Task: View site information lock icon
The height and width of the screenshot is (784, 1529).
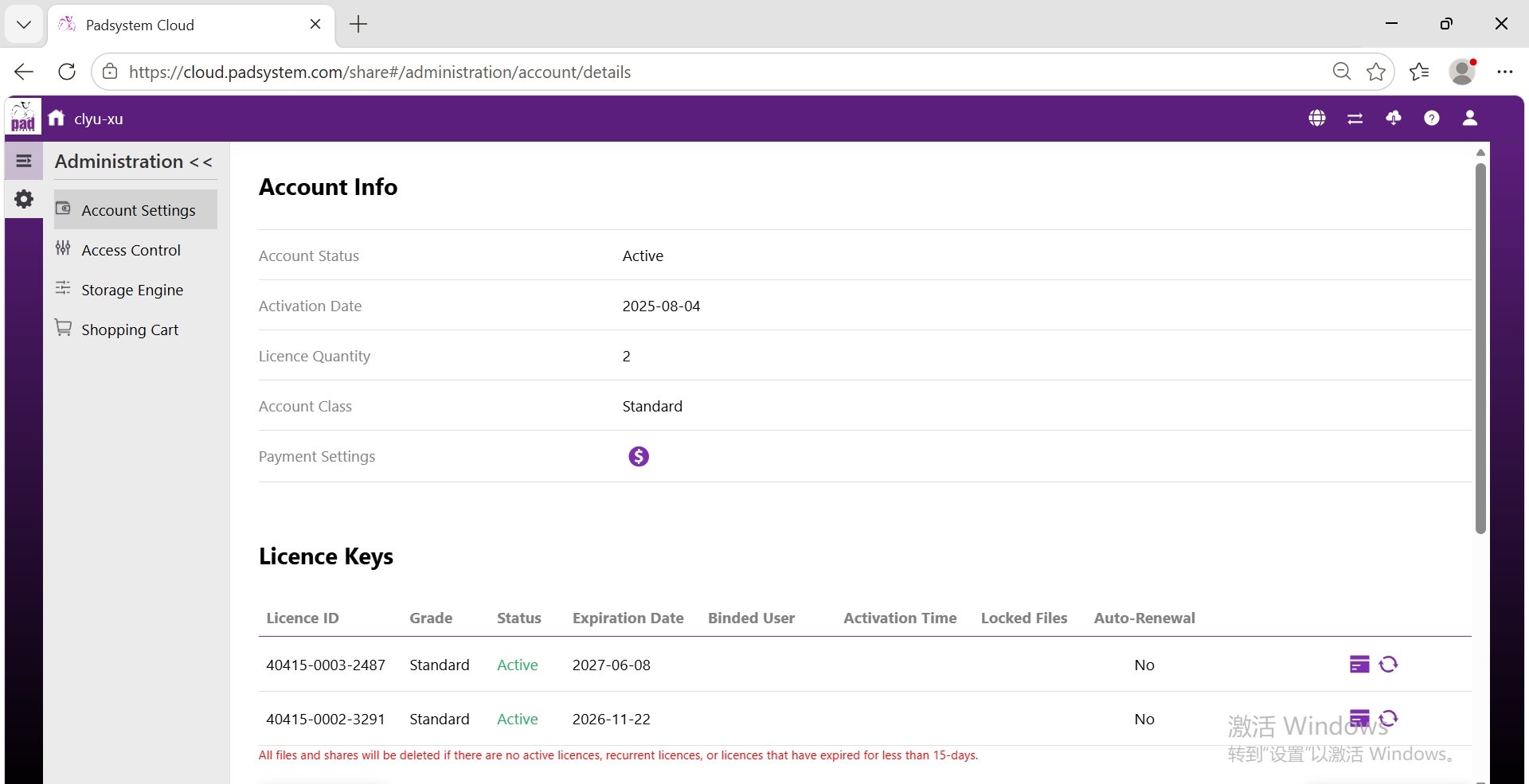Action: [x=111, y=72]
